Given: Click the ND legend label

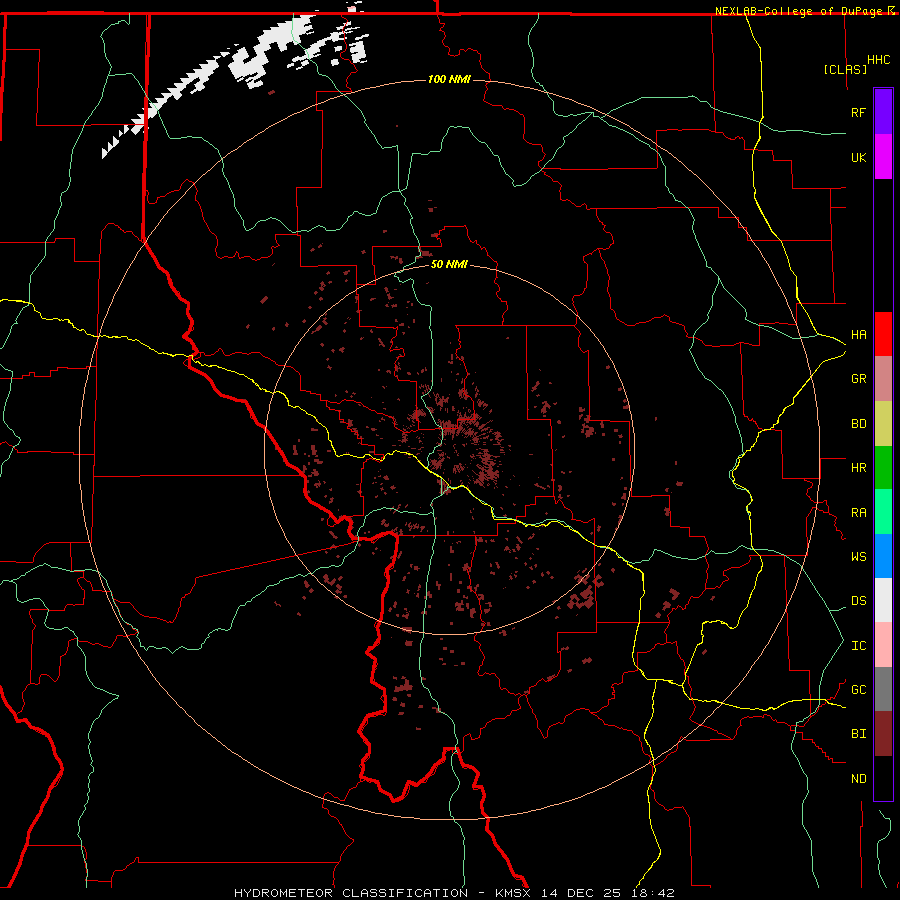Looking at the screenshot, I should point(858,778).
